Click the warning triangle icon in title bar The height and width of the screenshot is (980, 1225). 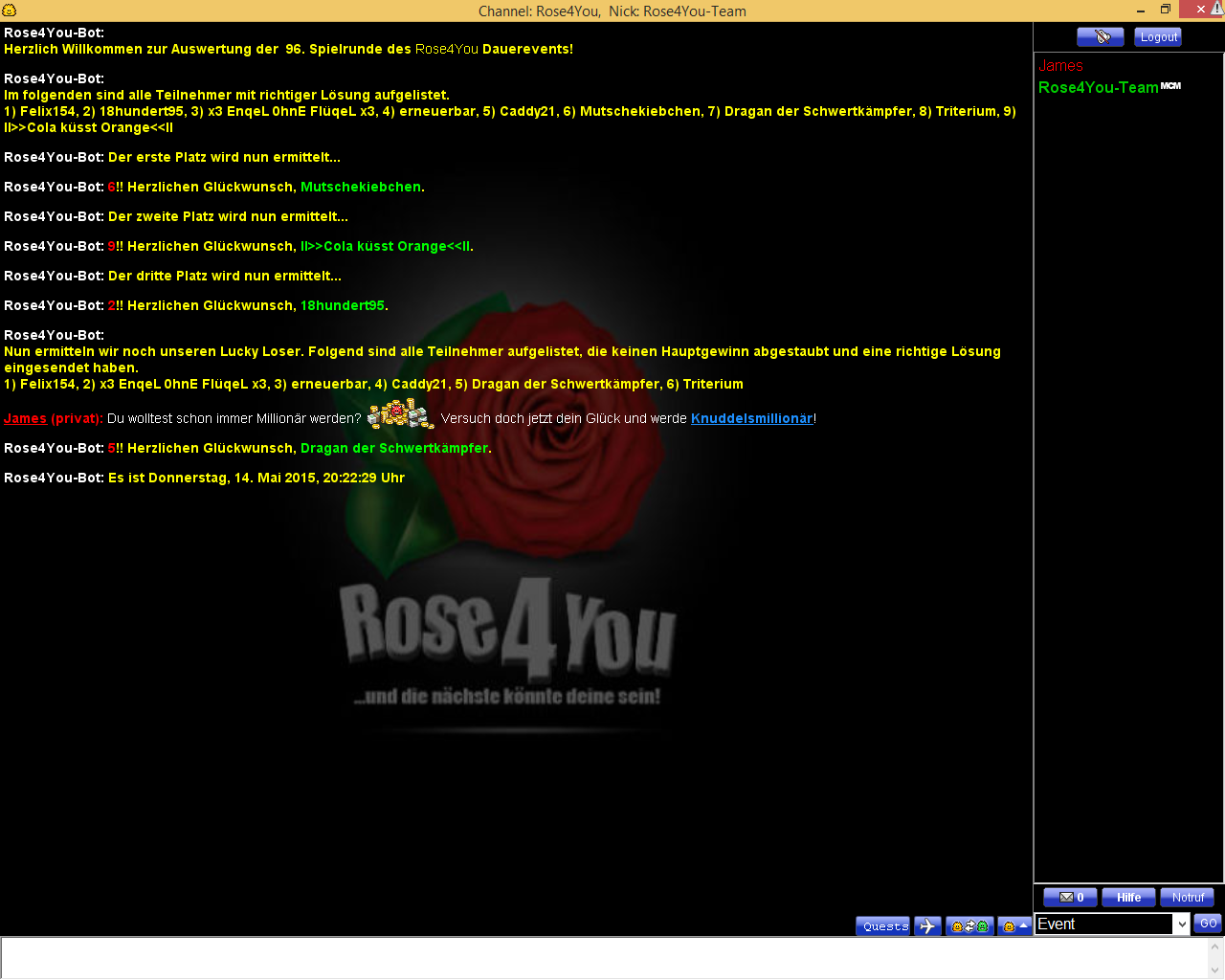point(1217,9)
